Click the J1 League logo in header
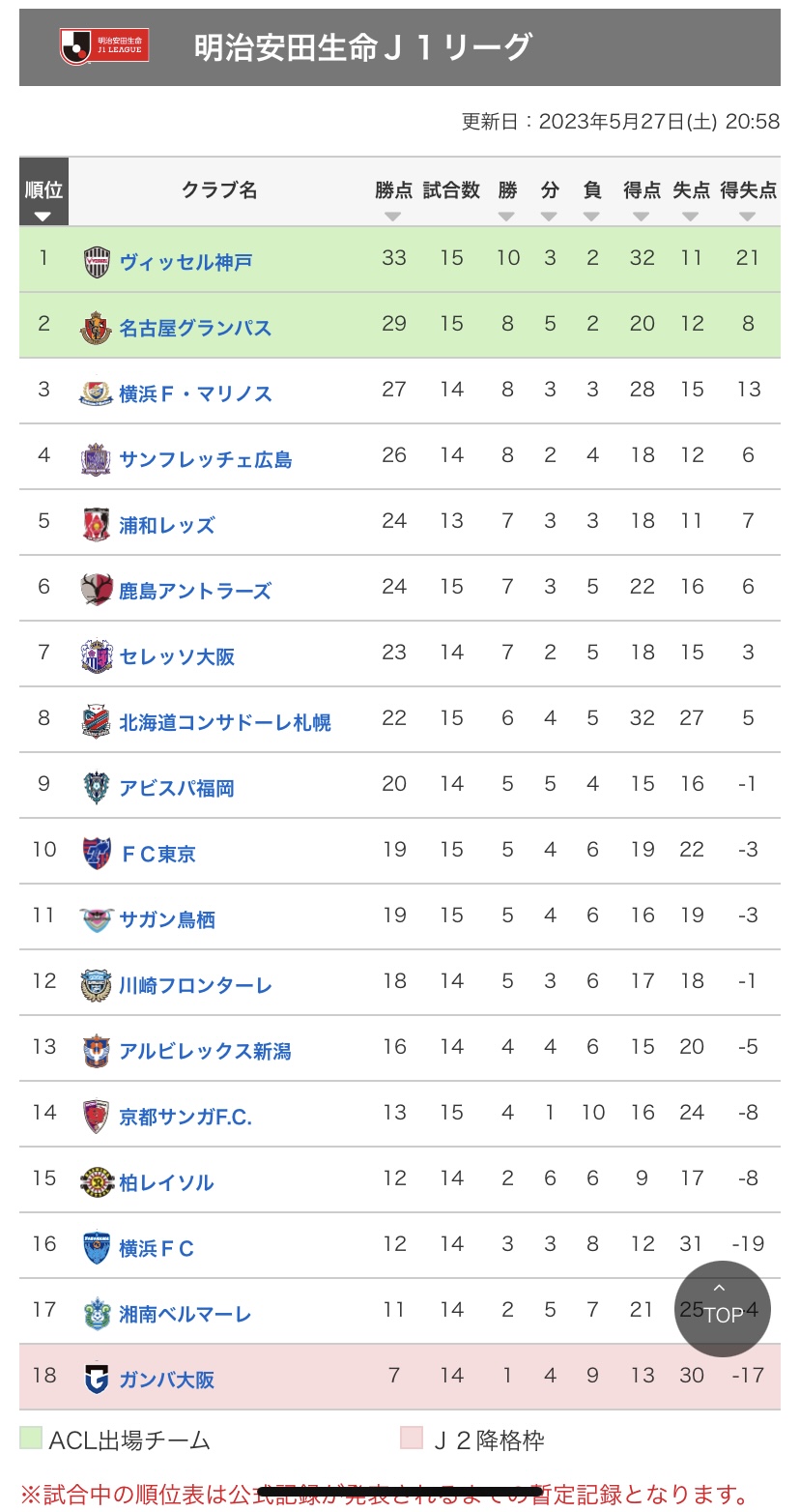This screenshot has width=800, height=1512. click(104, 45)
